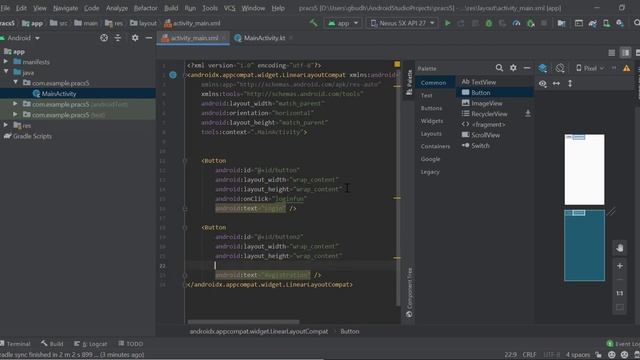Minimize the Palette panel with dash icon

click(x=527, y=68)
